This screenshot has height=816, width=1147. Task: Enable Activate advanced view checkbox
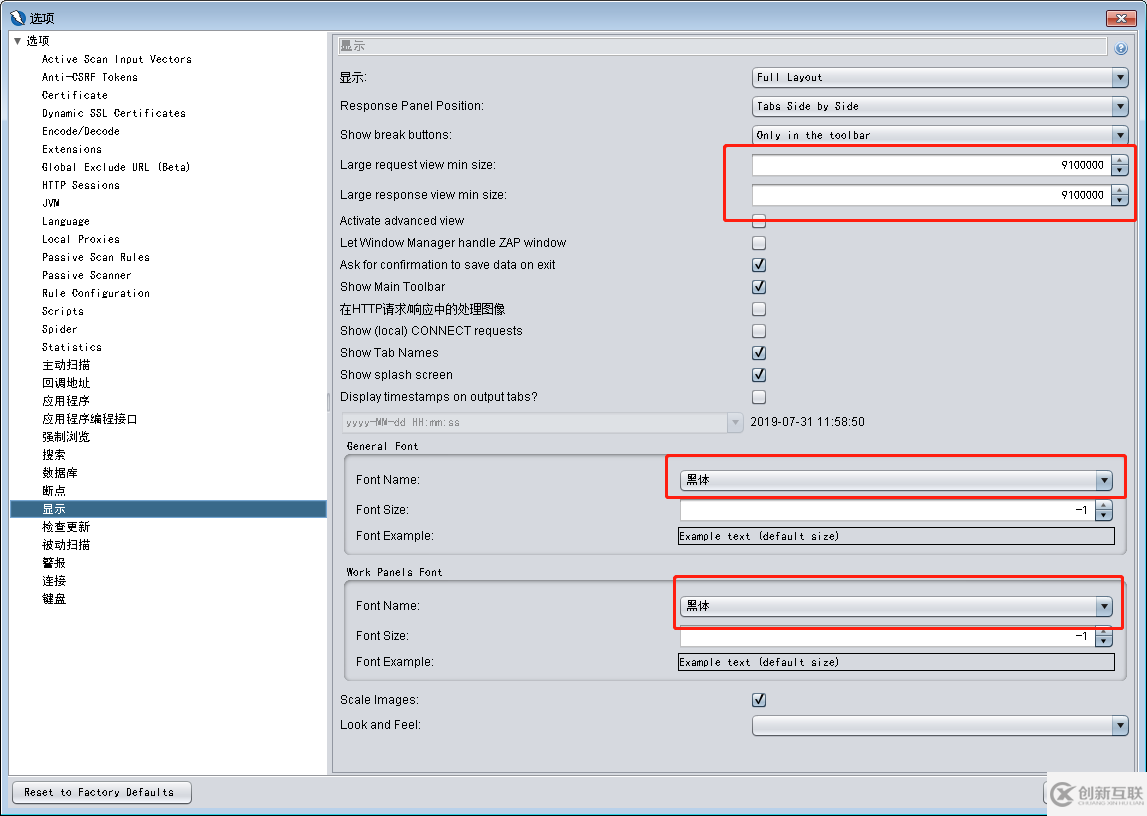coord(759,221)
